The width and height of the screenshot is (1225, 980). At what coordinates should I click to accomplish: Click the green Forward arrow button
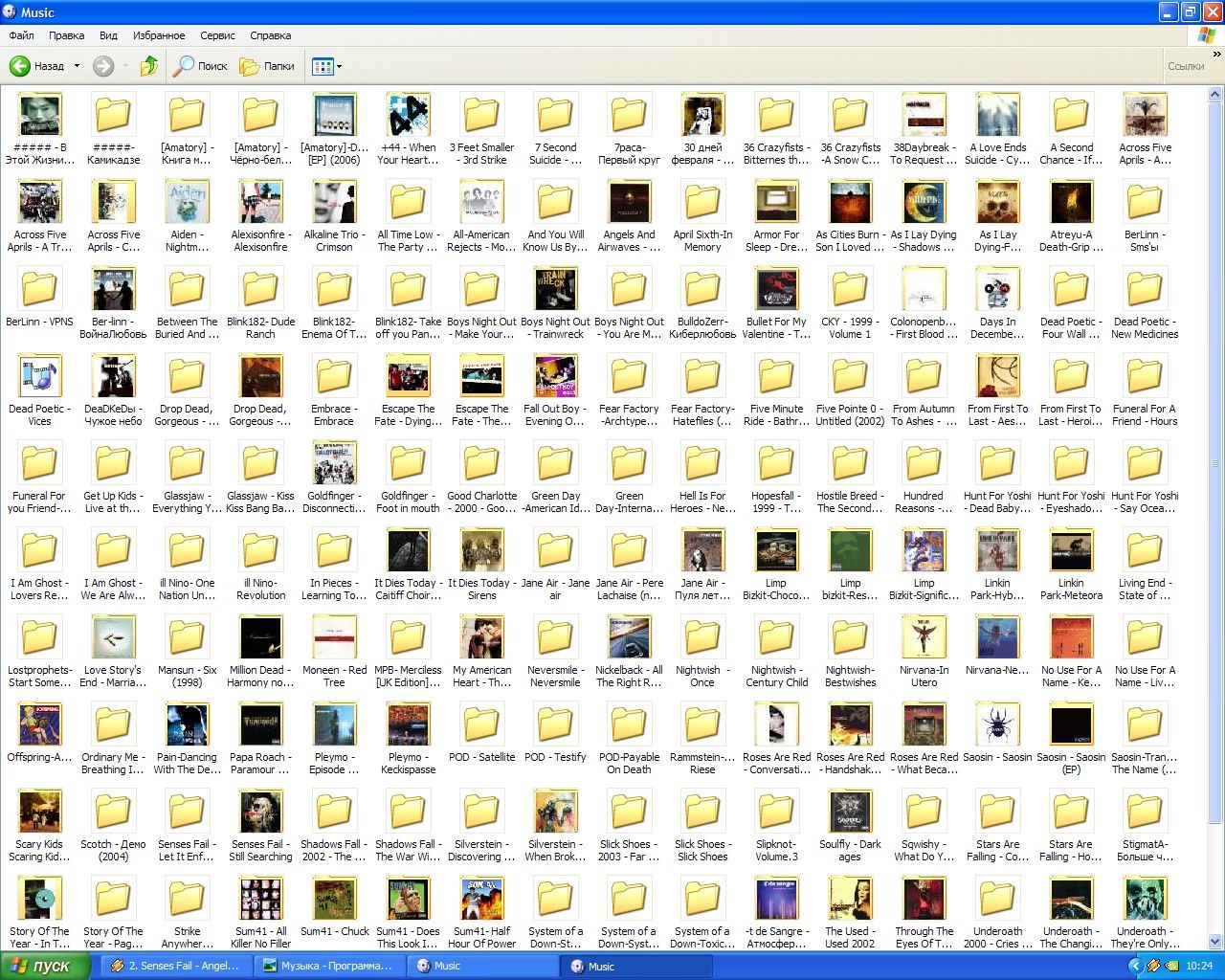(103, 66)
